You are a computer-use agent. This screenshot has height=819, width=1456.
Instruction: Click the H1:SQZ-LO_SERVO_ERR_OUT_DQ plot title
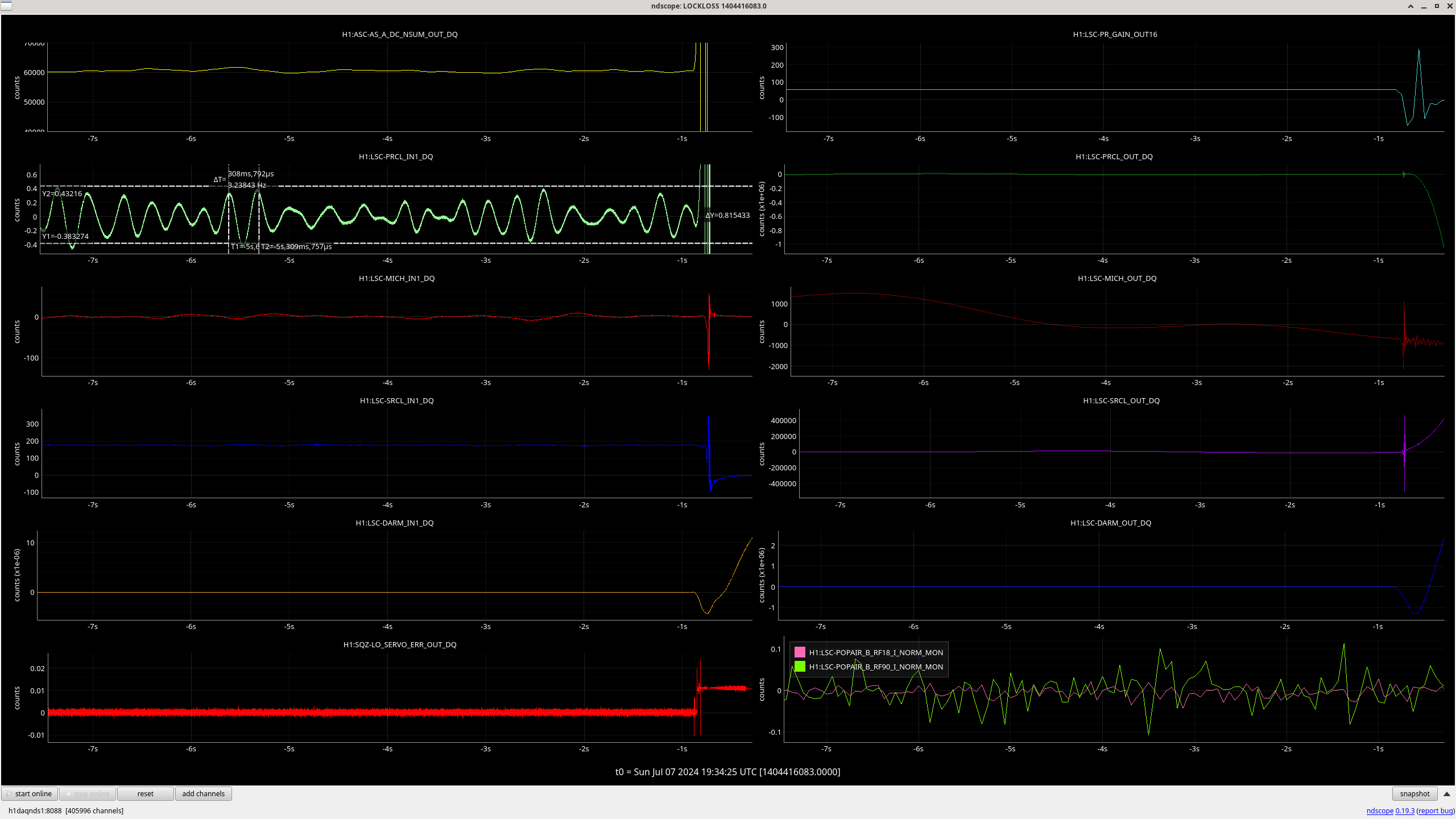point(400,644)
